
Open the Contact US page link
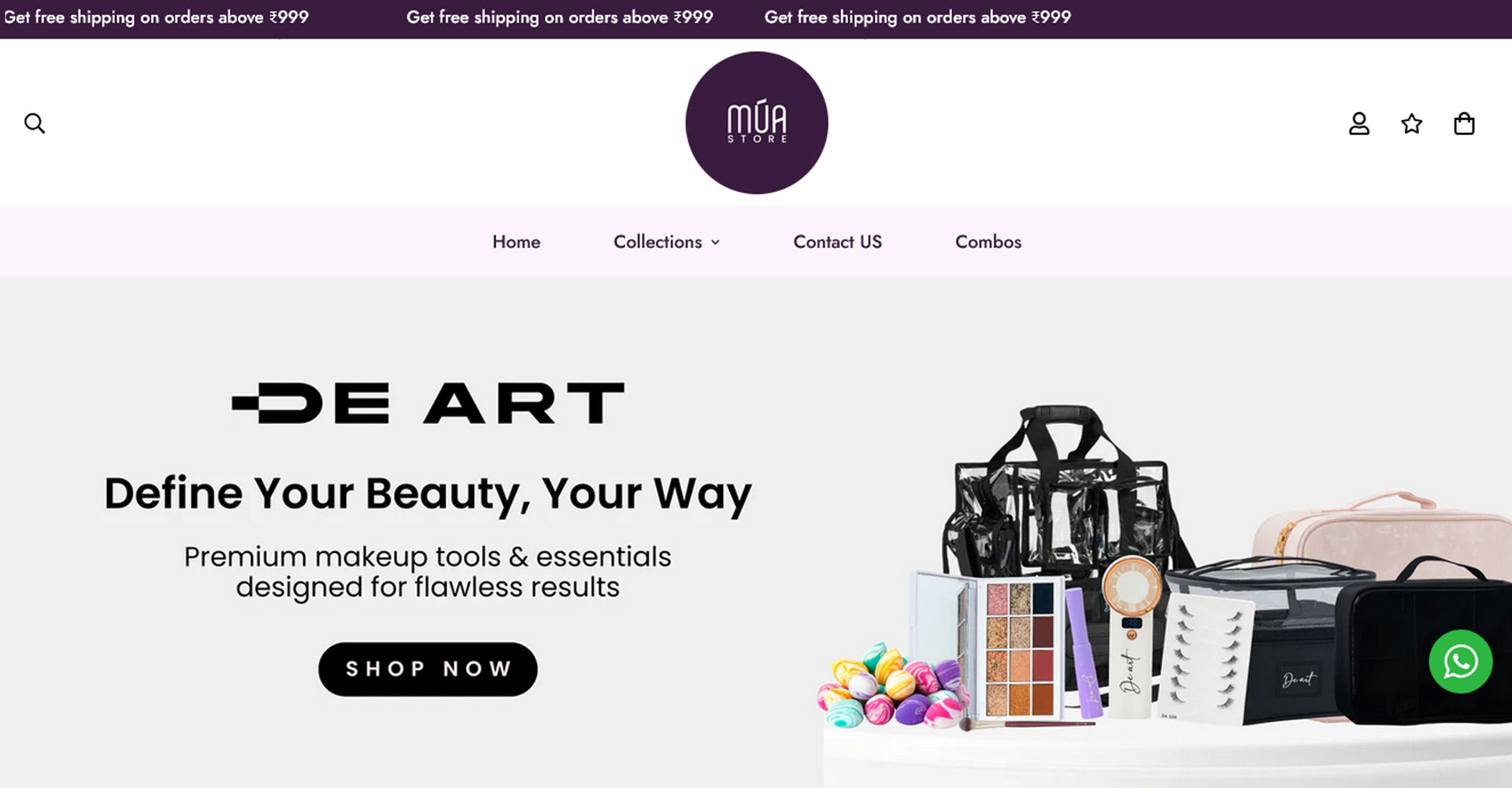point(838,242)
